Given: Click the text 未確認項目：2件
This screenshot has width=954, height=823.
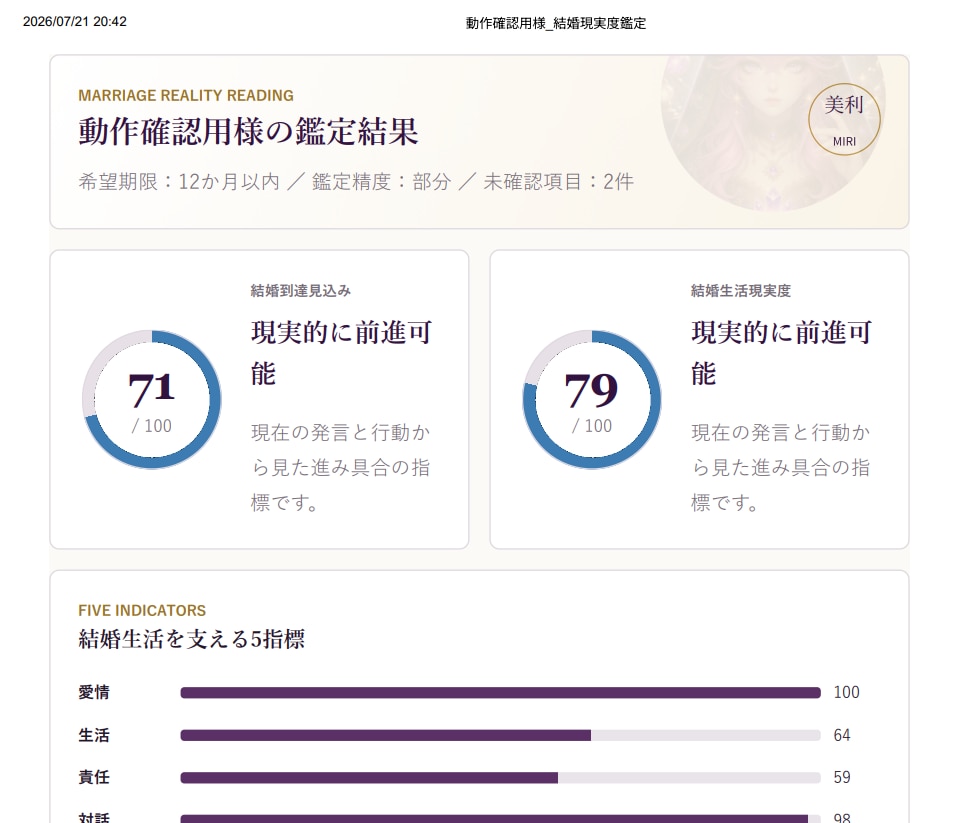Looking at the screenshot, I should pyautogui.click(x=559, y=181).
